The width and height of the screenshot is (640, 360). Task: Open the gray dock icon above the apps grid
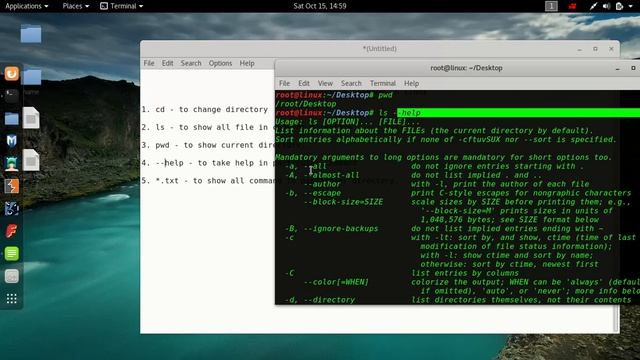click(11, 276)
